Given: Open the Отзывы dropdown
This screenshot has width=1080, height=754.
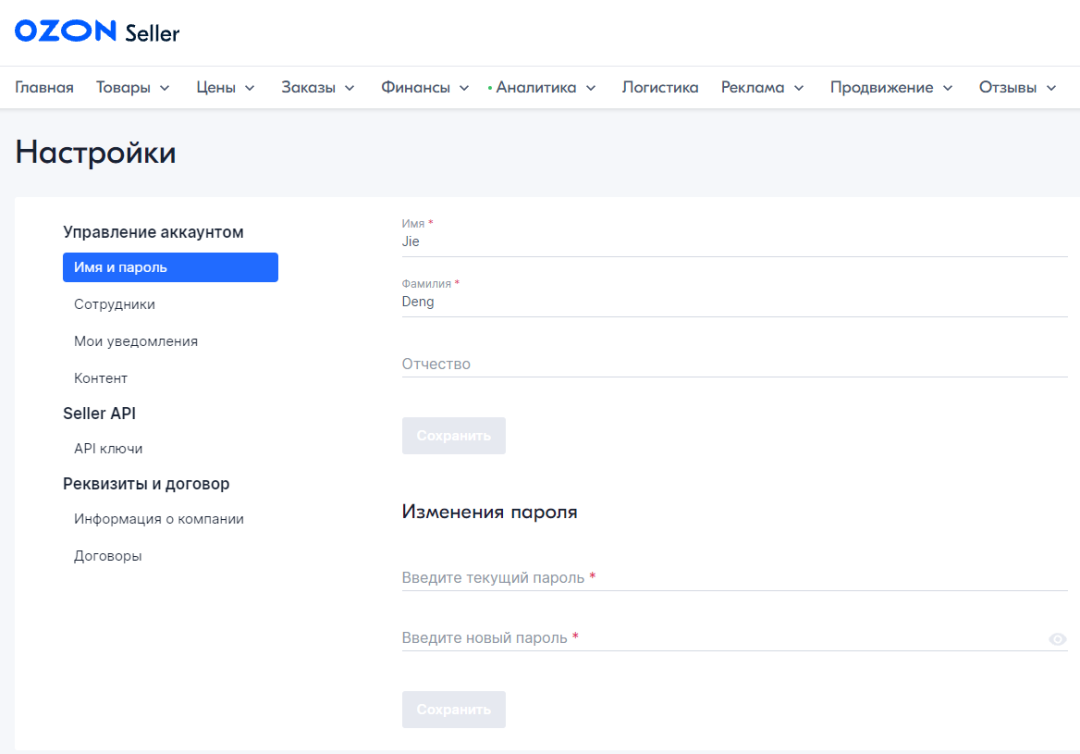Looking at the screenshot, I should click(x=1017, y=88).
